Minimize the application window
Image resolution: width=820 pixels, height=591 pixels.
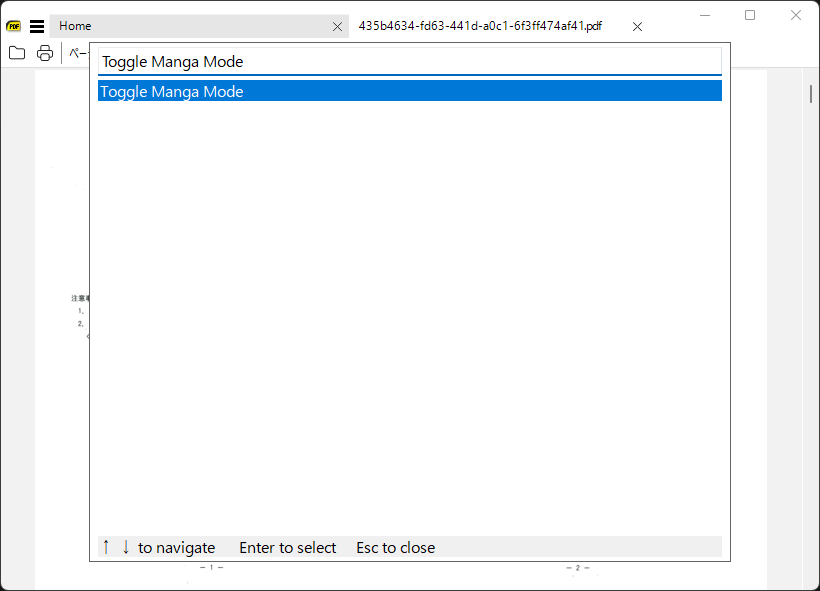pyautogui.click(x=705, y=15)
